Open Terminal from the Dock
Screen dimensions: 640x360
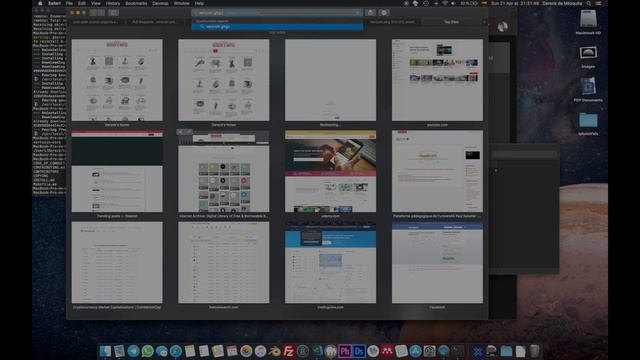click(458, 351)
